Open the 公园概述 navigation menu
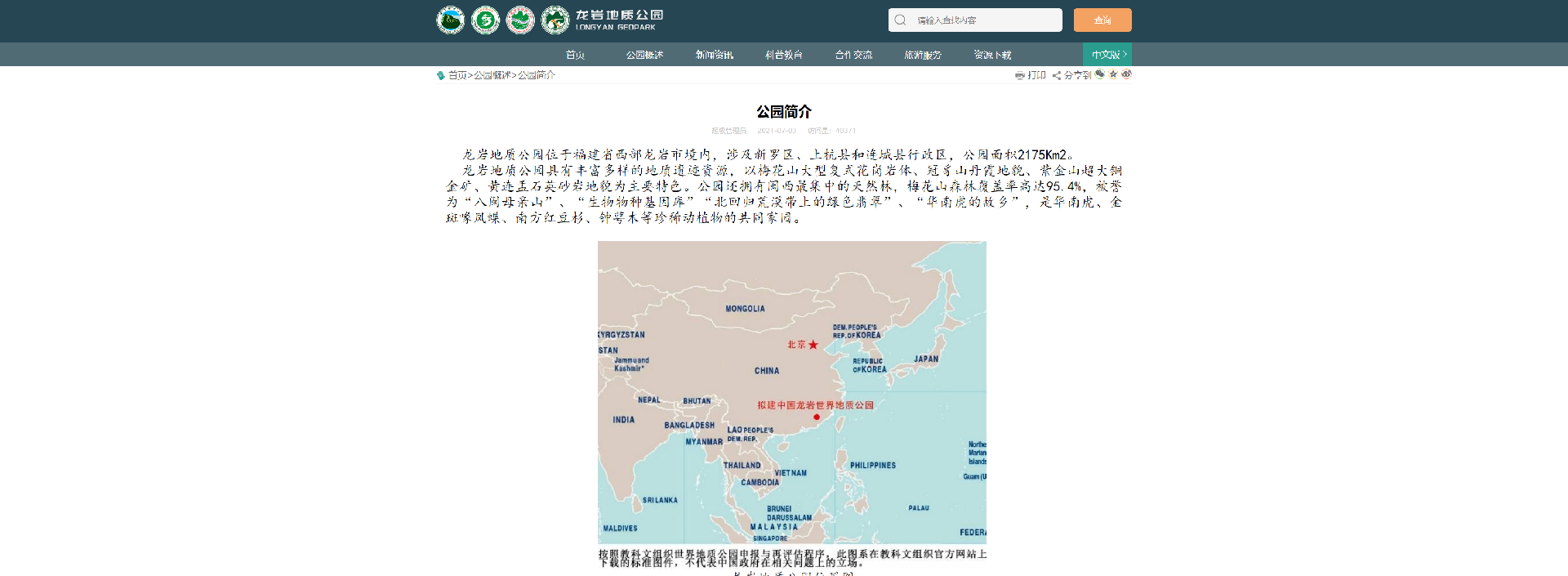 coord(644,55)
